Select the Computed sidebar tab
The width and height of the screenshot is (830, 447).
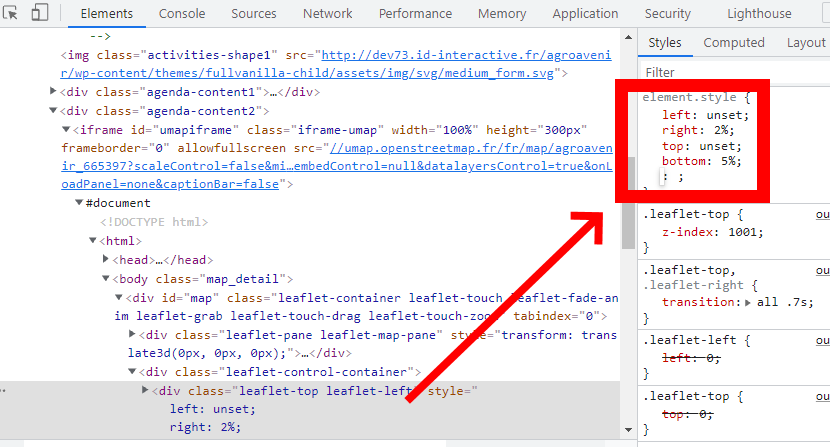734,43
